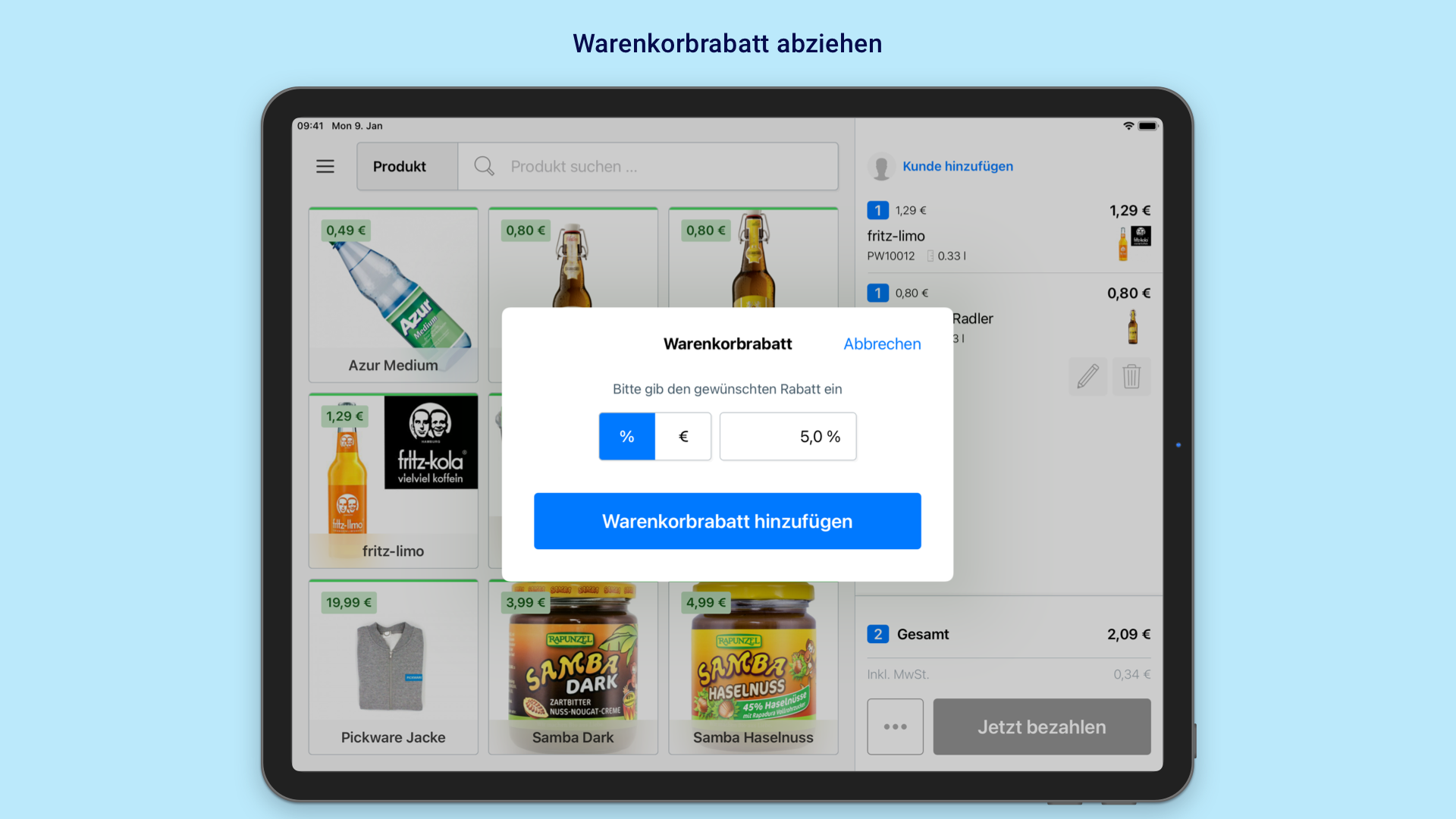Click the customer avatar icon
The width and height of the screenshot is (1456, 819).
coord(881,167)
